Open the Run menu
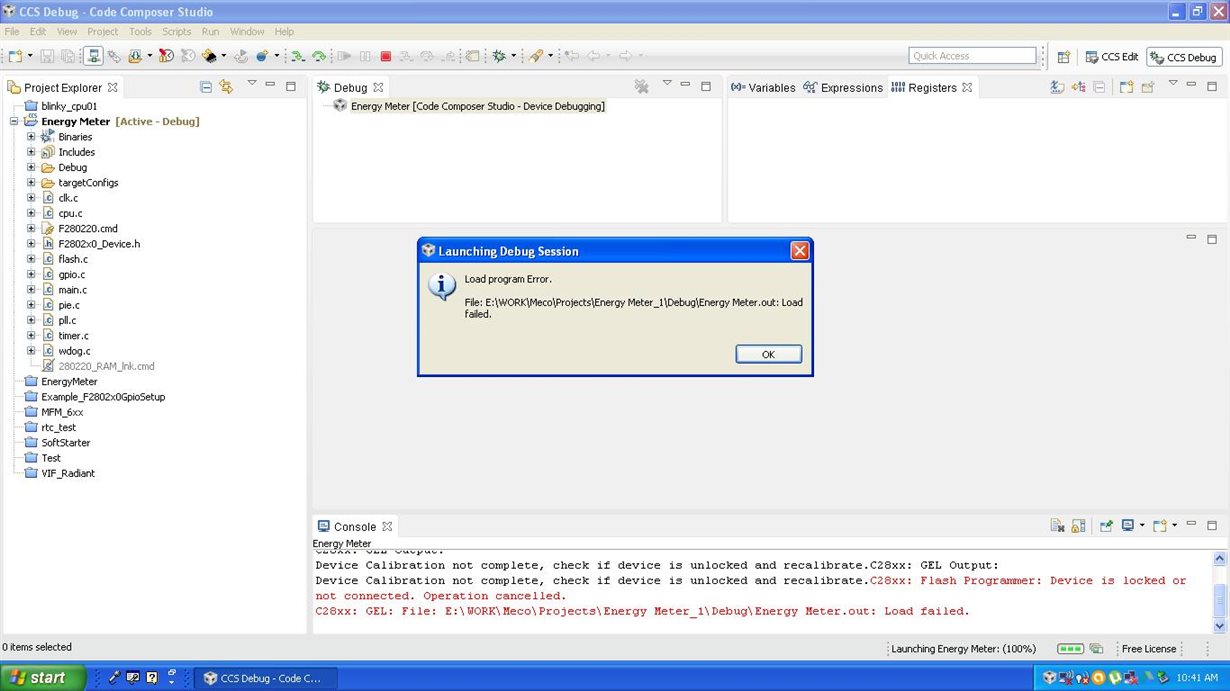The width and height of the screenshot is (1230, 691). click(210, 32)
